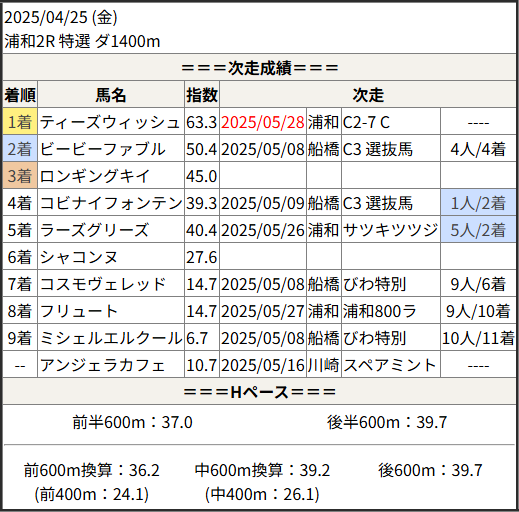
Task: Click the Hペース section heading
Action: point(260,392)
